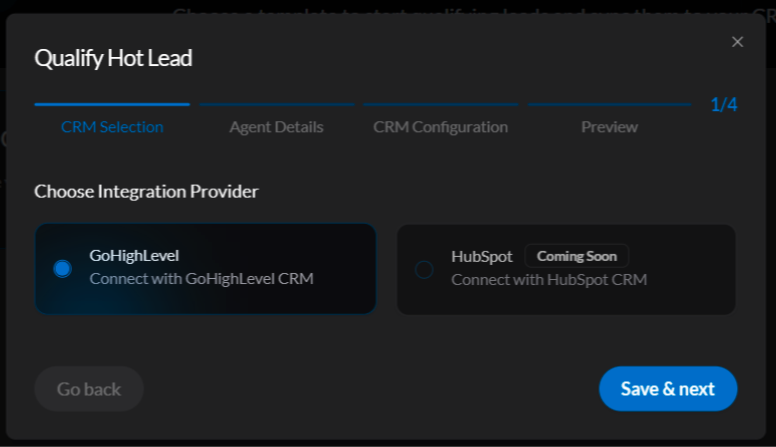Viewport: 776px width, 447px height.
Task: Click the Qualify Hot Lead title
Action: [x=113, y=58]
